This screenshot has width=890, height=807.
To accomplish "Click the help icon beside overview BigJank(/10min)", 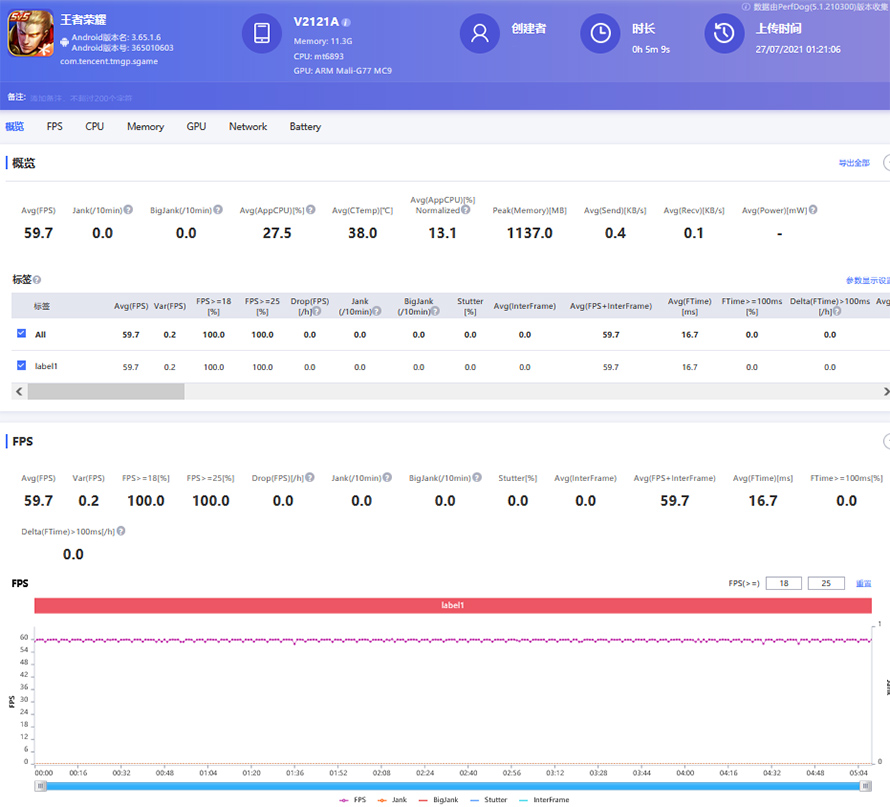I will pos(218,210).
